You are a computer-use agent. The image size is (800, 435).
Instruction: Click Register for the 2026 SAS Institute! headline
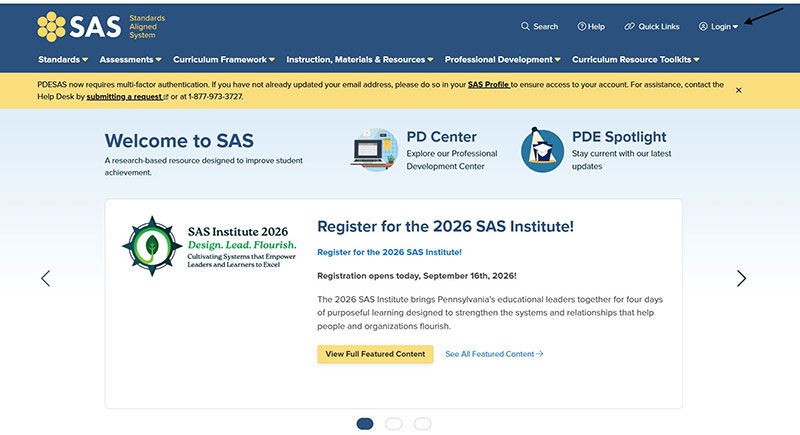(445, 226)
